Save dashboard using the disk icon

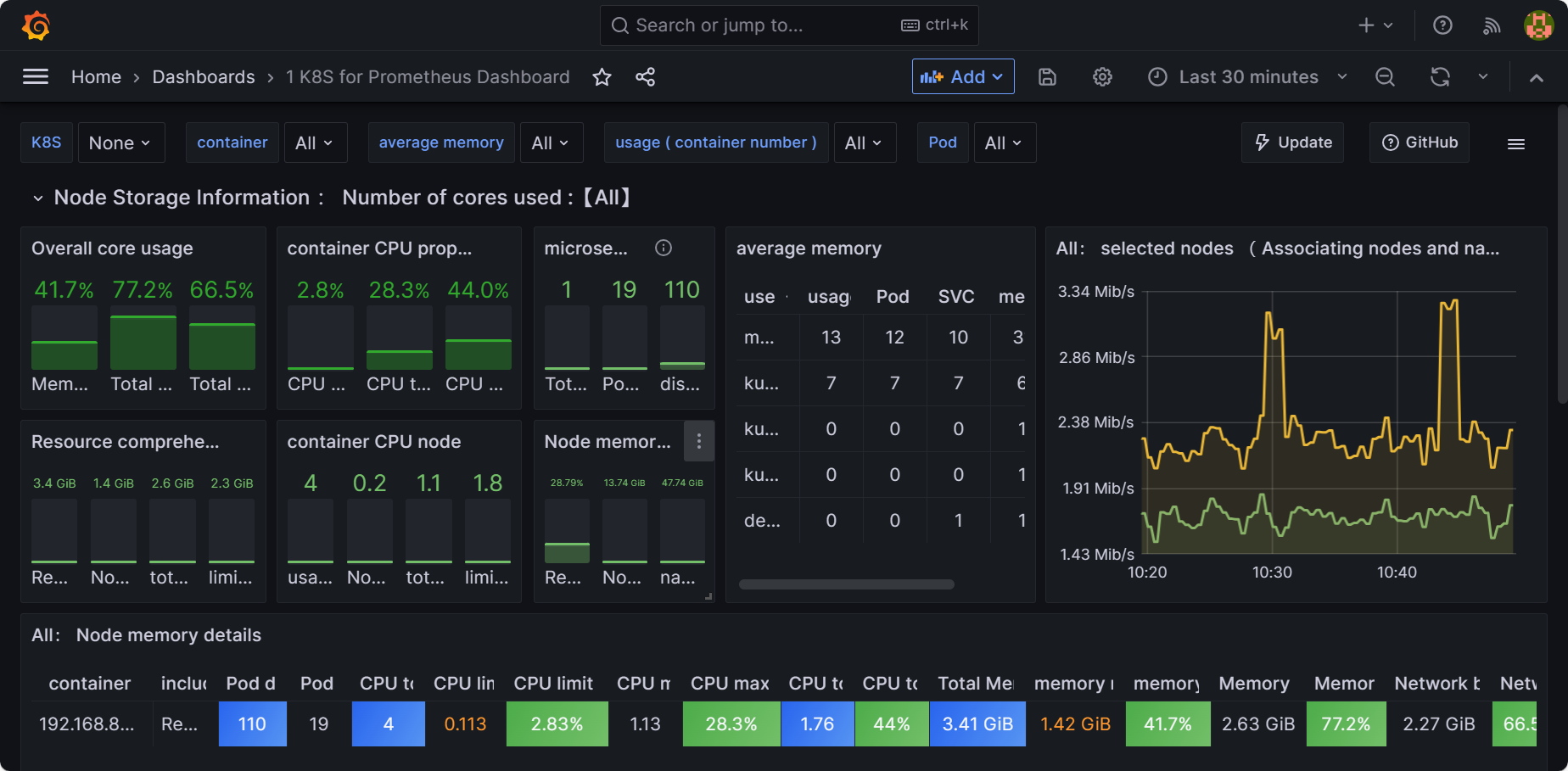click(1048, 77)
